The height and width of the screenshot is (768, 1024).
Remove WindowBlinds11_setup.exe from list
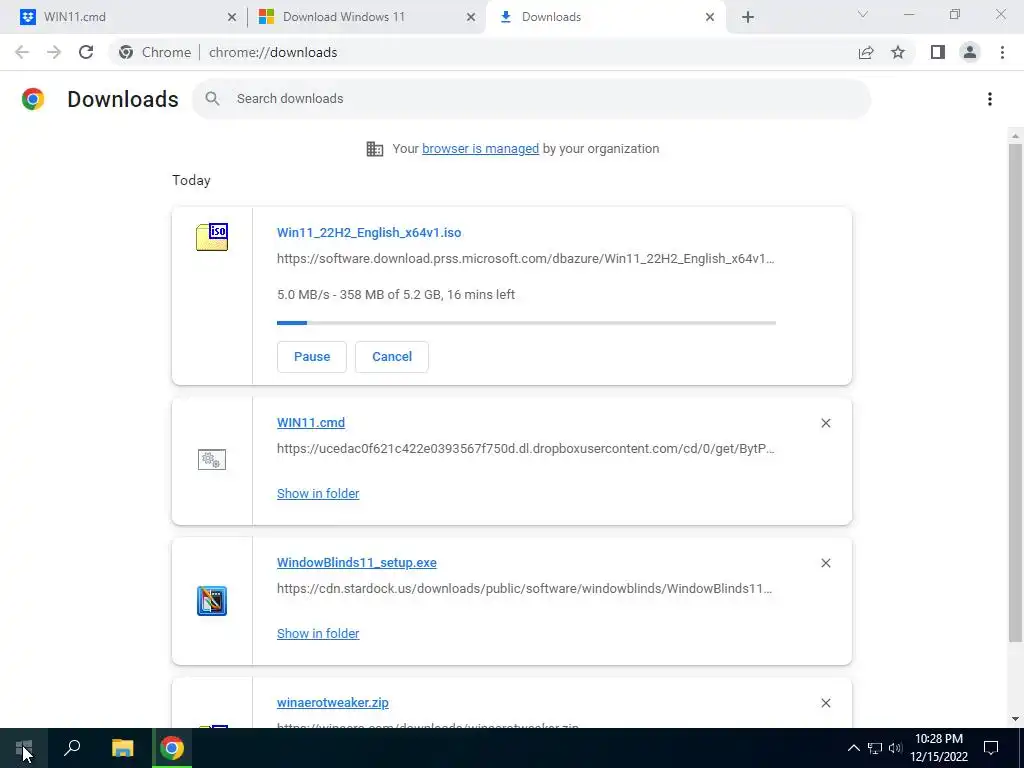(825, 563)
